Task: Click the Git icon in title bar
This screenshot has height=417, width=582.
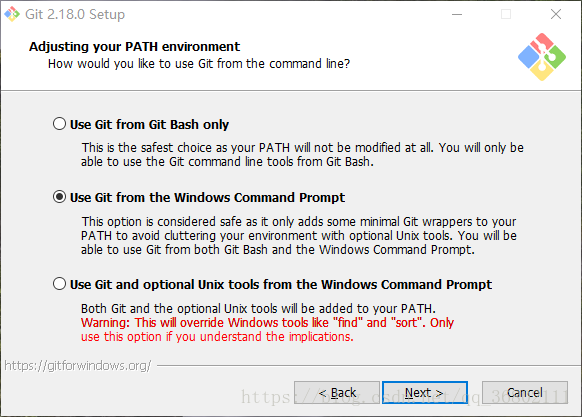Action: [x=12, y=14]
